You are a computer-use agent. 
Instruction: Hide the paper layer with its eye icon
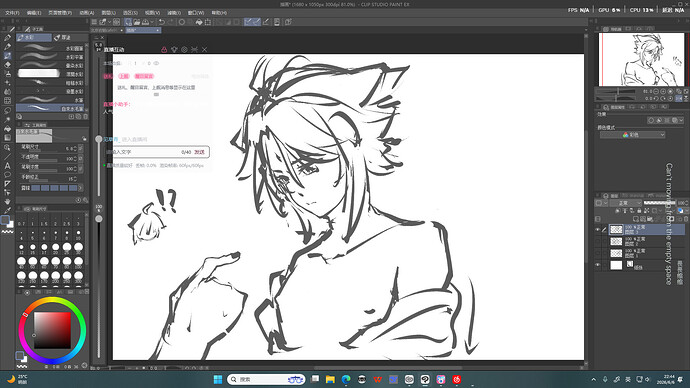point(598,265)
